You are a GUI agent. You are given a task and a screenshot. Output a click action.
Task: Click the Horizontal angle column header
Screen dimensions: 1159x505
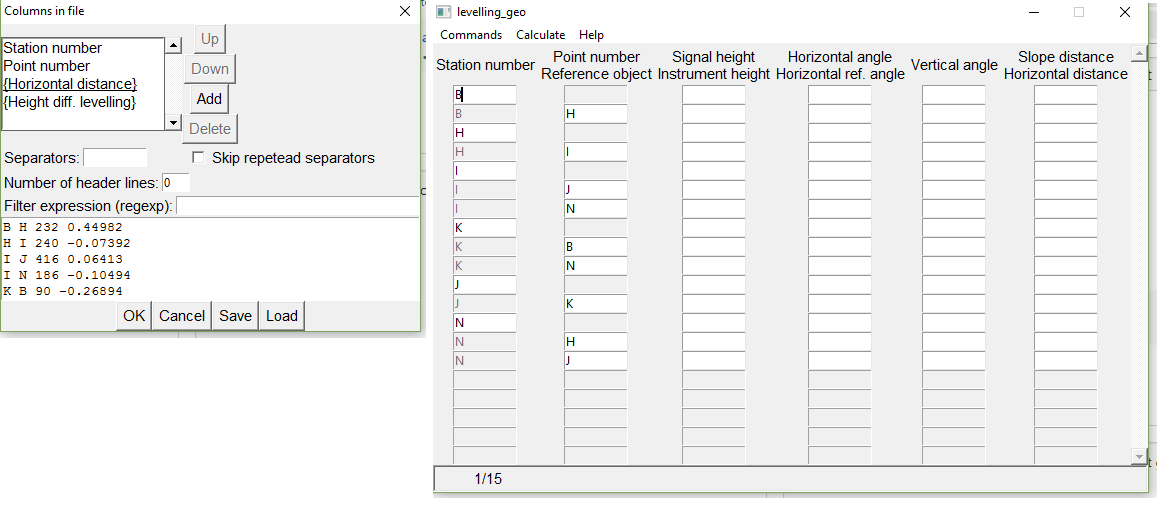840,57
